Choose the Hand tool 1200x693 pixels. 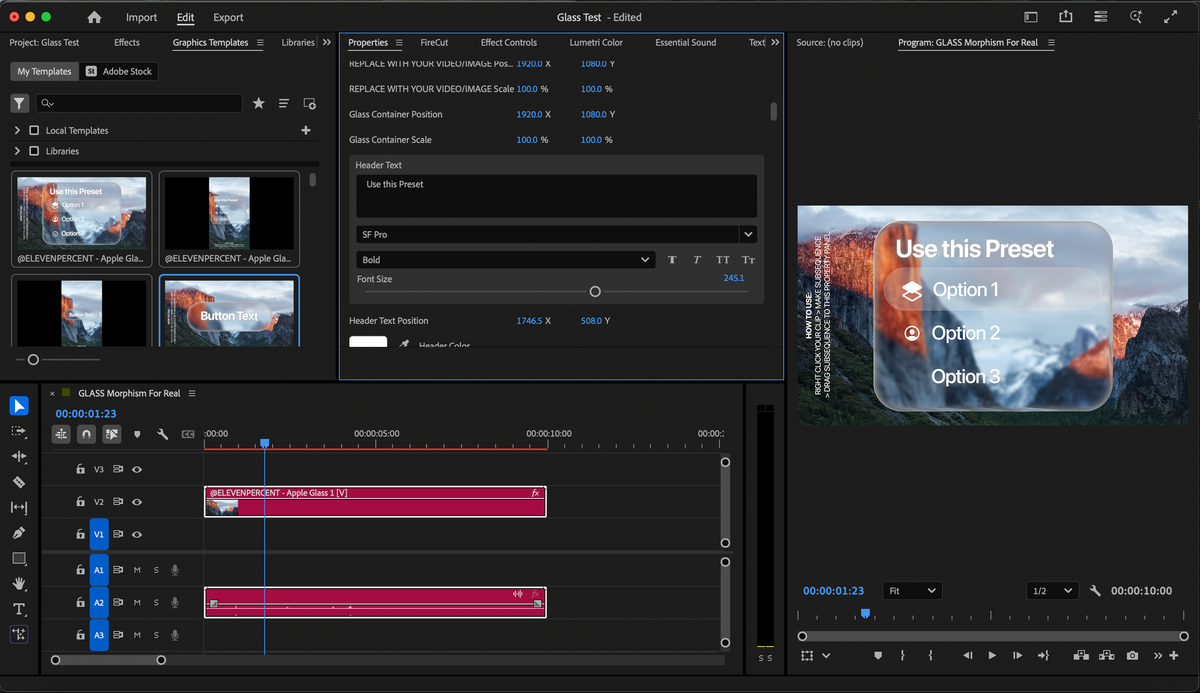pyautogui.click(x=19, y=584)
